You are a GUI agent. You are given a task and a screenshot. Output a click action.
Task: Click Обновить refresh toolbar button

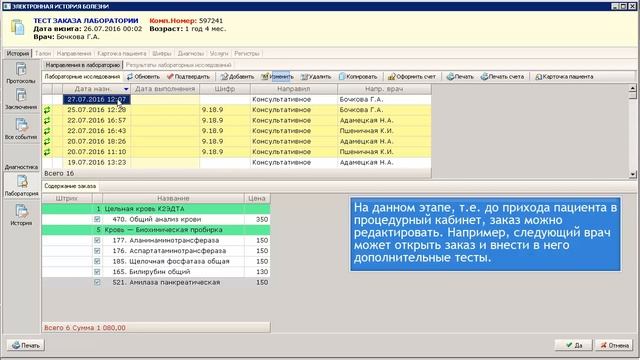(143, 77)
